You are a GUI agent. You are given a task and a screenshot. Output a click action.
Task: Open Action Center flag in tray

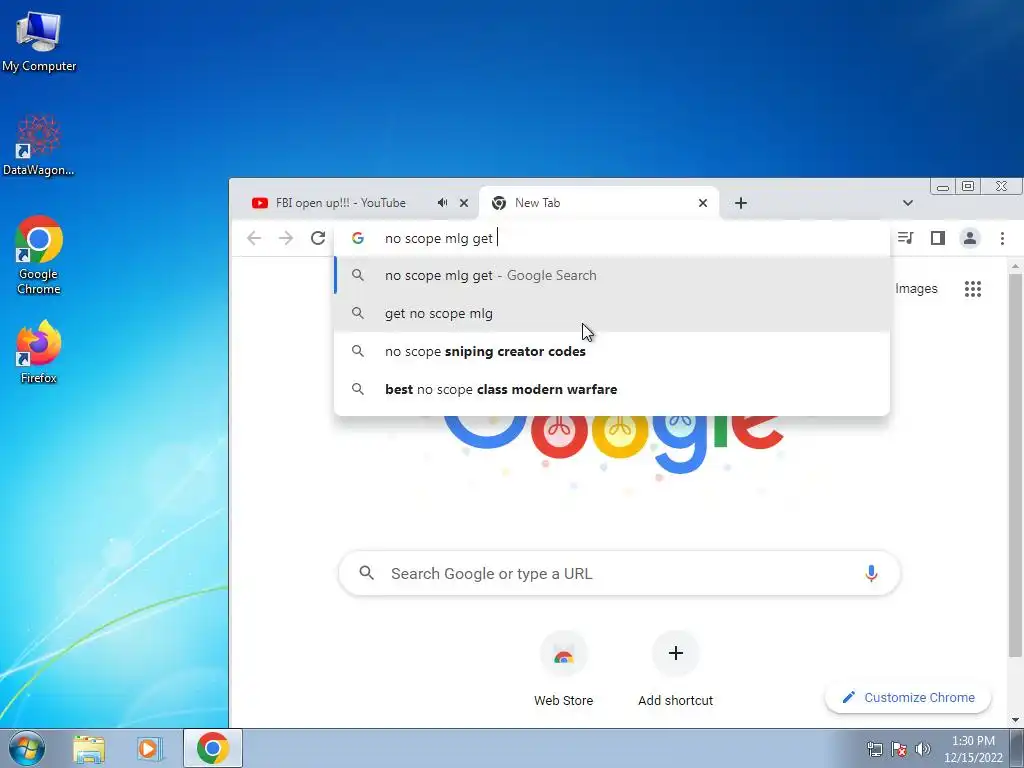pos(899,749)
